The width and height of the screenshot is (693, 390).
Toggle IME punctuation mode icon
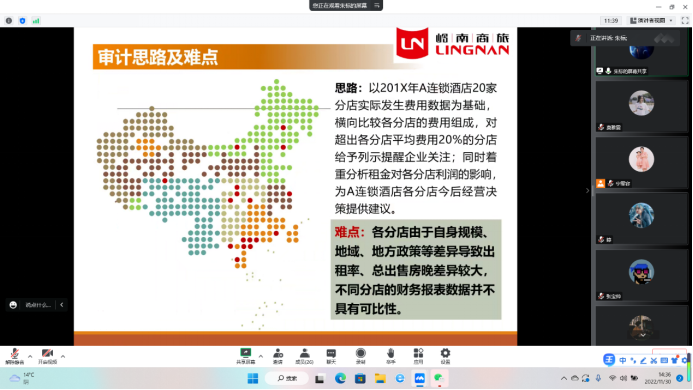point(633,360)
